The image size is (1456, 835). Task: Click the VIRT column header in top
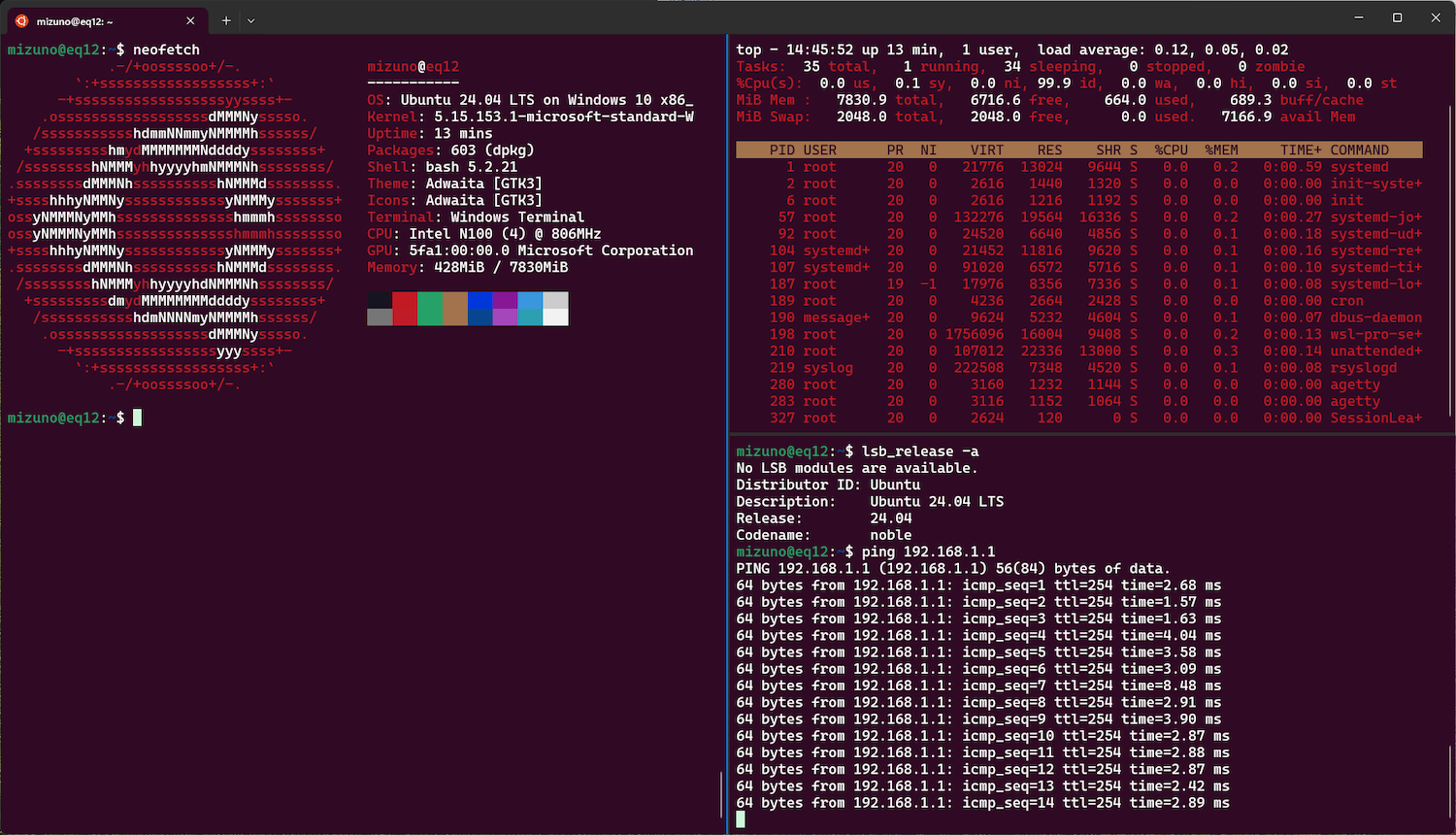(987, 150)
